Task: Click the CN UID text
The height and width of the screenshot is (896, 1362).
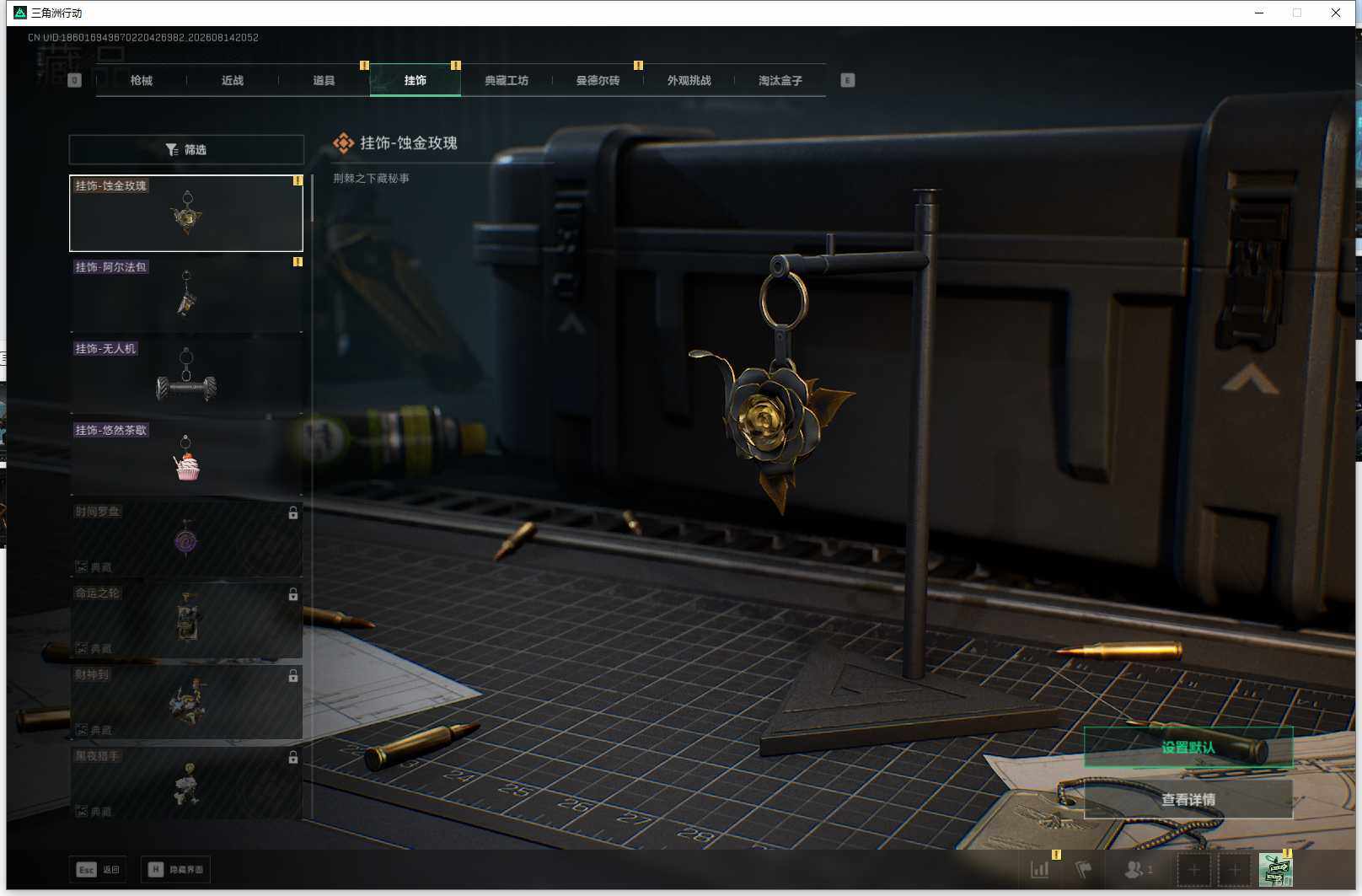Action: click(x=143, y=38)
